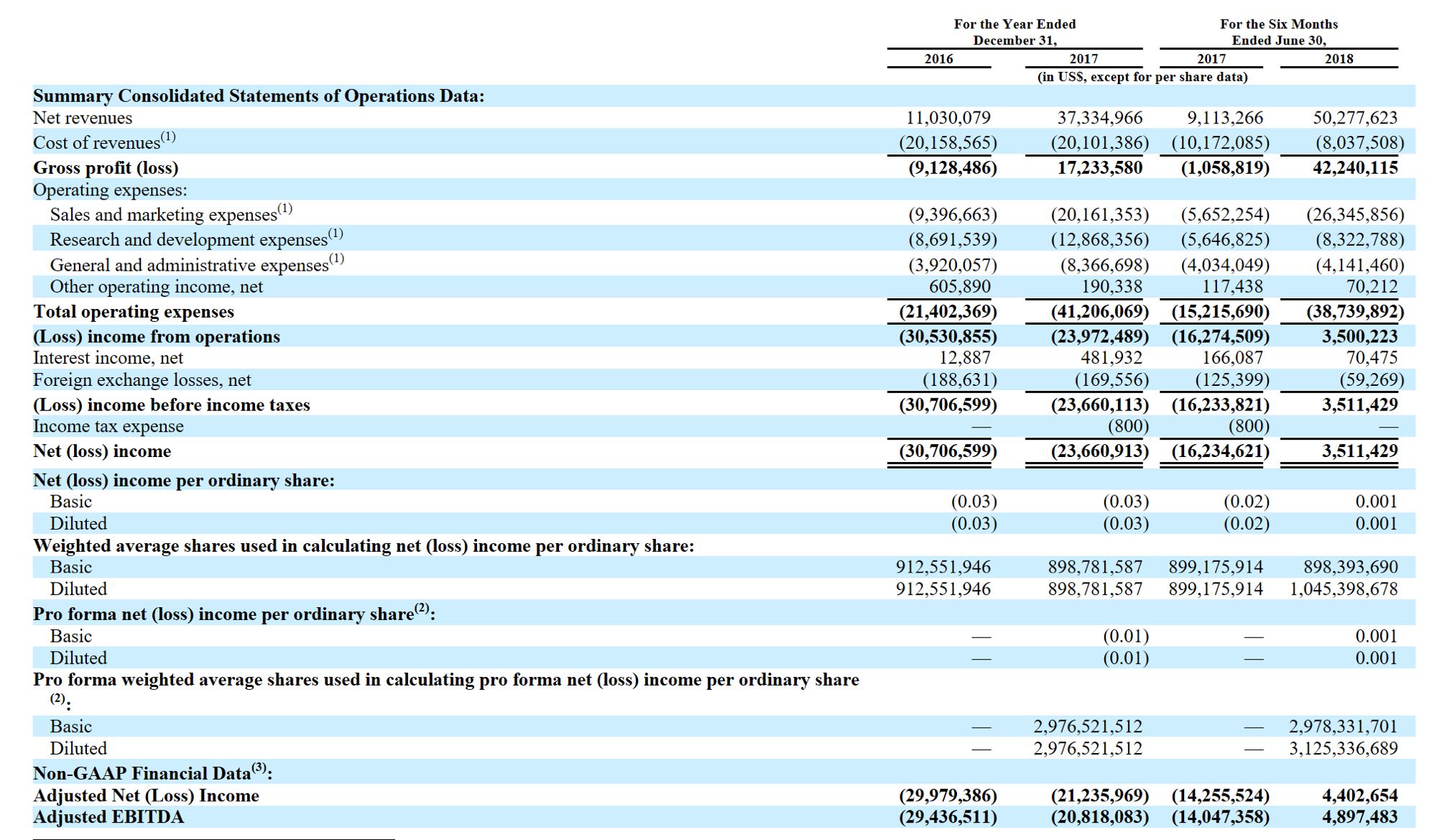The width and height of the screenshot is (1437, 840).
Task: Click Research and development expenses row label
Action: tap(188, 239)
